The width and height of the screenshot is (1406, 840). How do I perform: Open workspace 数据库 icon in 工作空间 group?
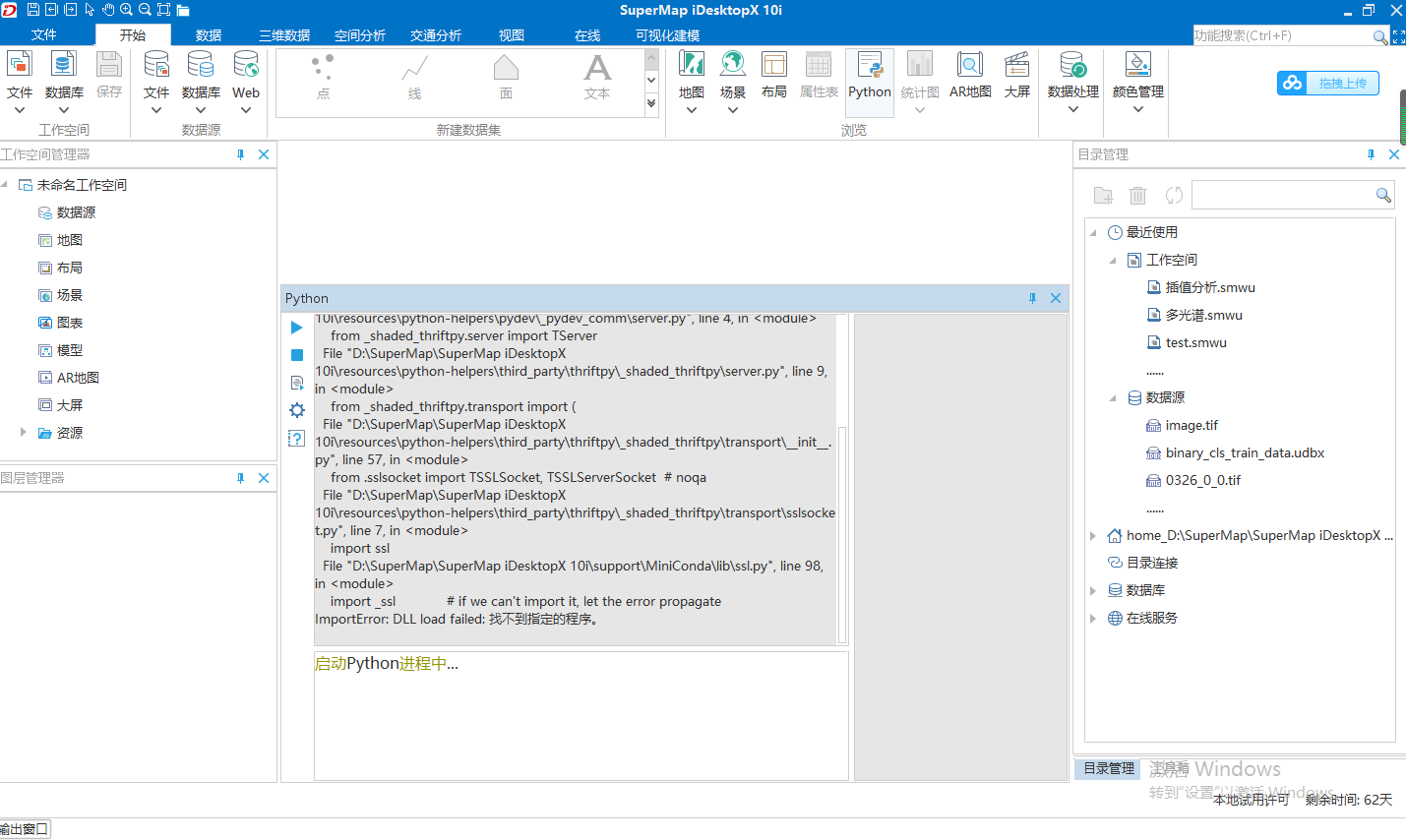(64, 65)
